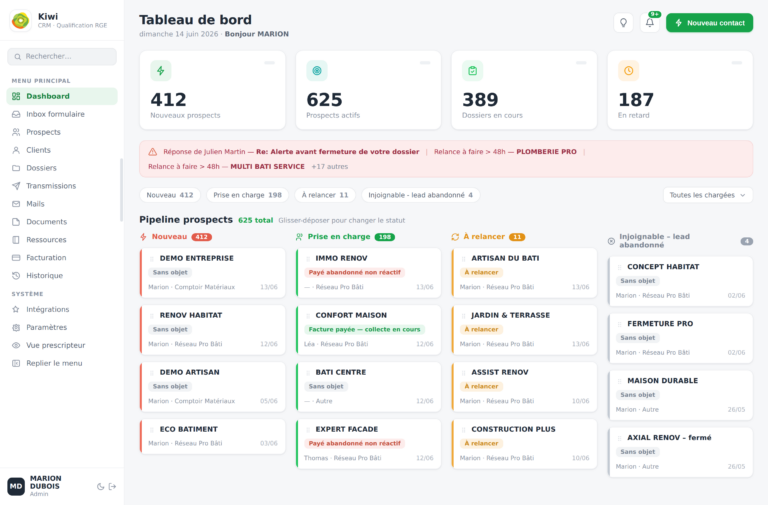Viewport: 768px width, 505px height.
Task: Open the EXPERT FACADE prospect card
Action: coord(368,444)
